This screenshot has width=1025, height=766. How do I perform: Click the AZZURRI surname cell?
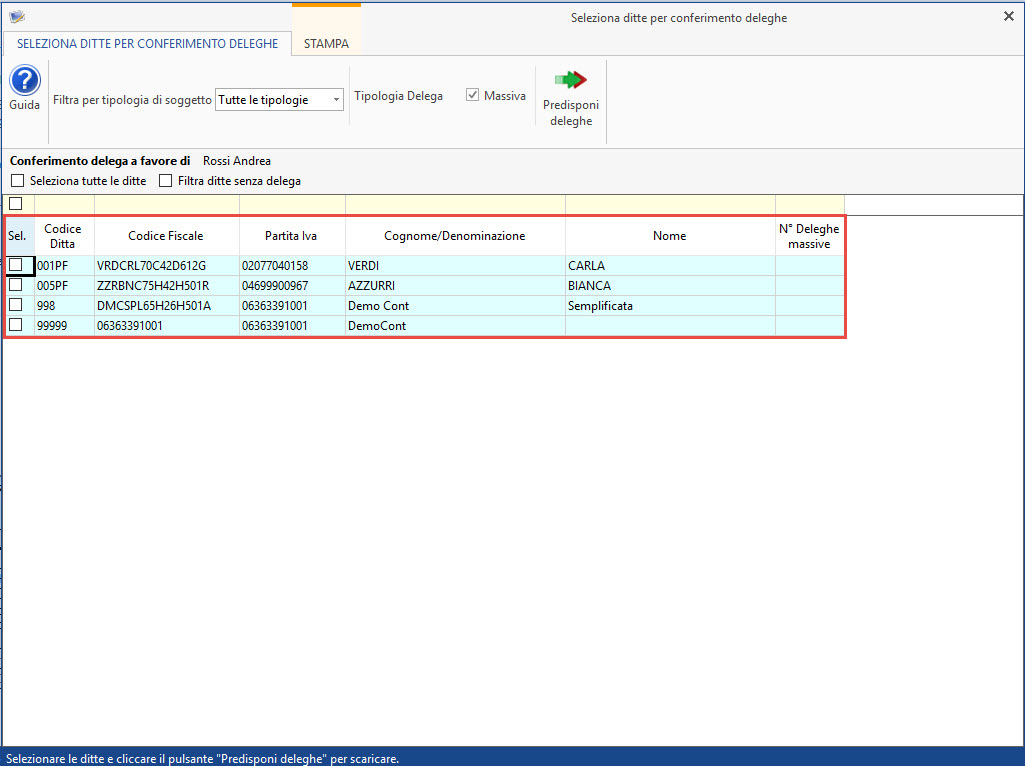(455, 286)
